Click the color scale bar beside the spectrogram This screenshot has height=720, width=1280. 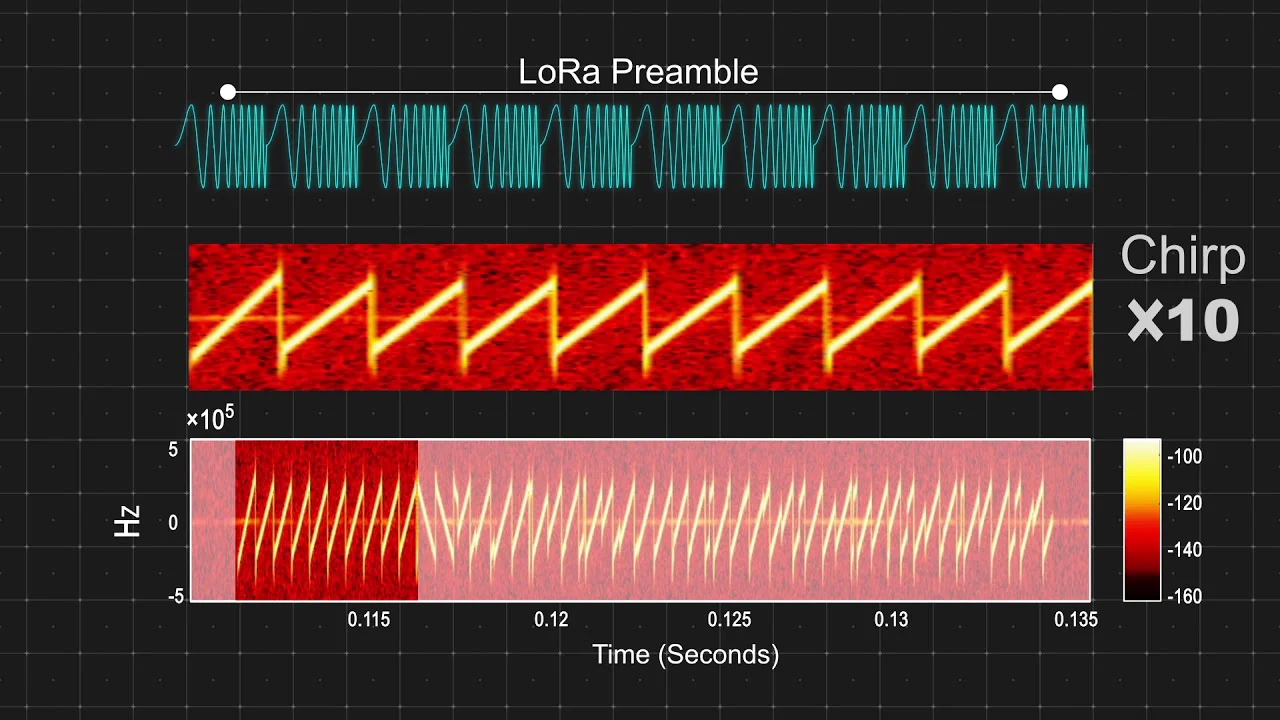coord(1142,520)
